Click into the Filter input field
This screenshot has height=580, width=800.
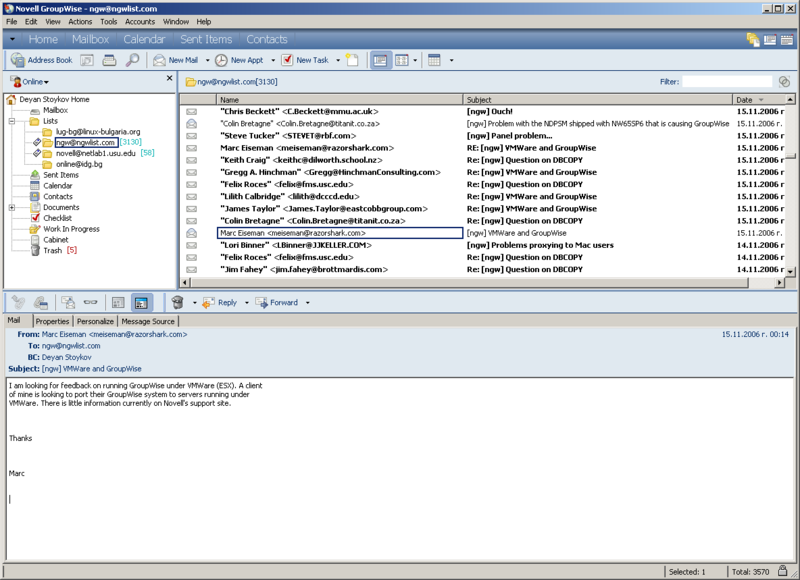coord(727,82)
